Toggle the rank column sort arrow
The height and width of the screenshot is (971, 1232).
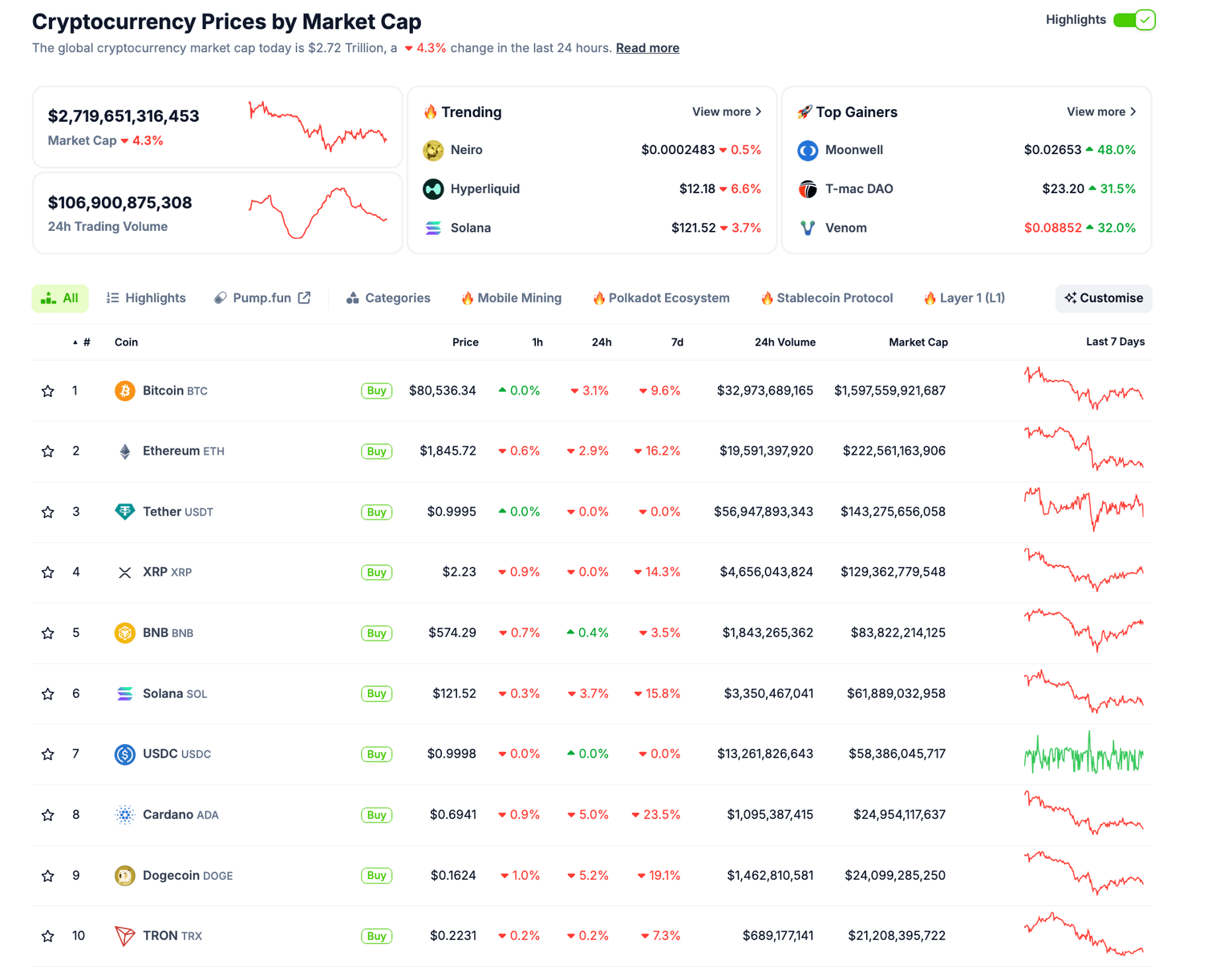[x=74, y=342]
